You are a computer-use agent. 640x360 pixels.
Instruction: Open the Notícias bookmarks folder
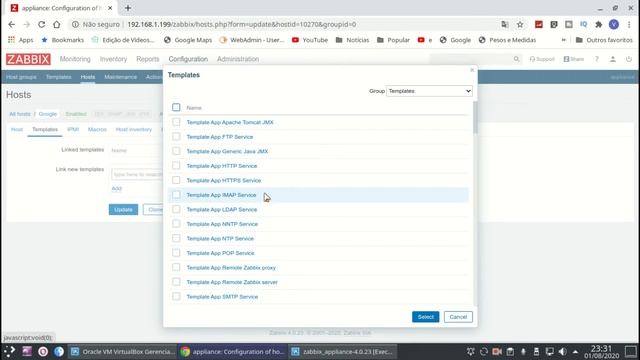pos(352,40)
